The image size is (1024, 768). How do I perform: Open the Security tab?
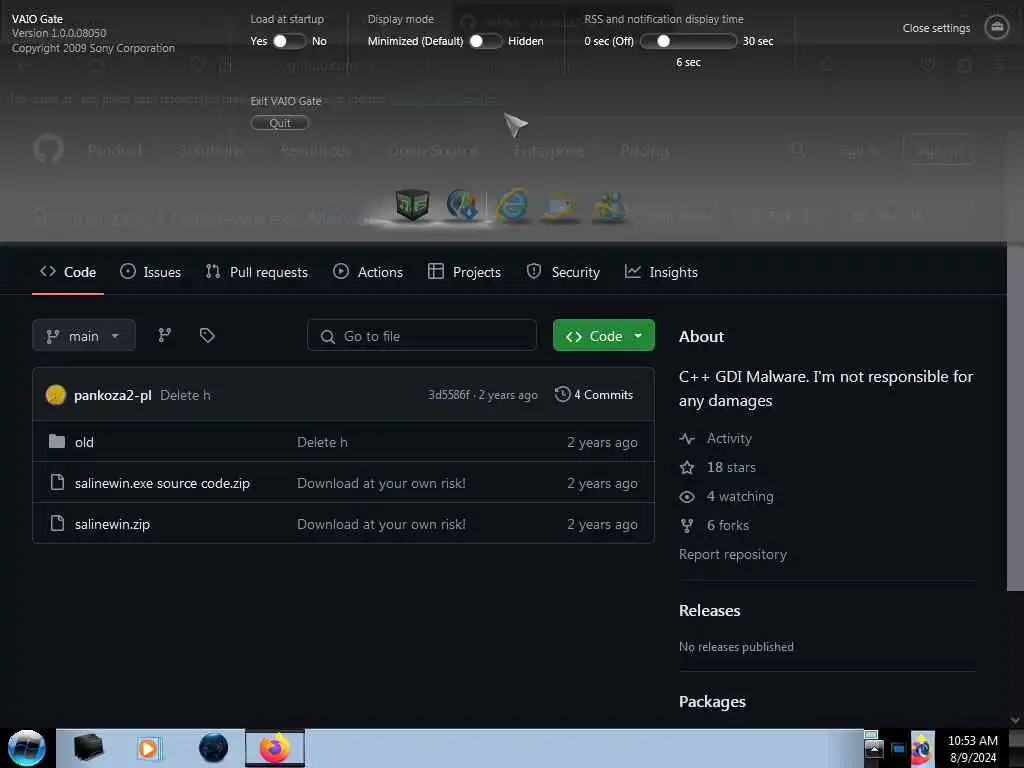click(x=563, y=272)
